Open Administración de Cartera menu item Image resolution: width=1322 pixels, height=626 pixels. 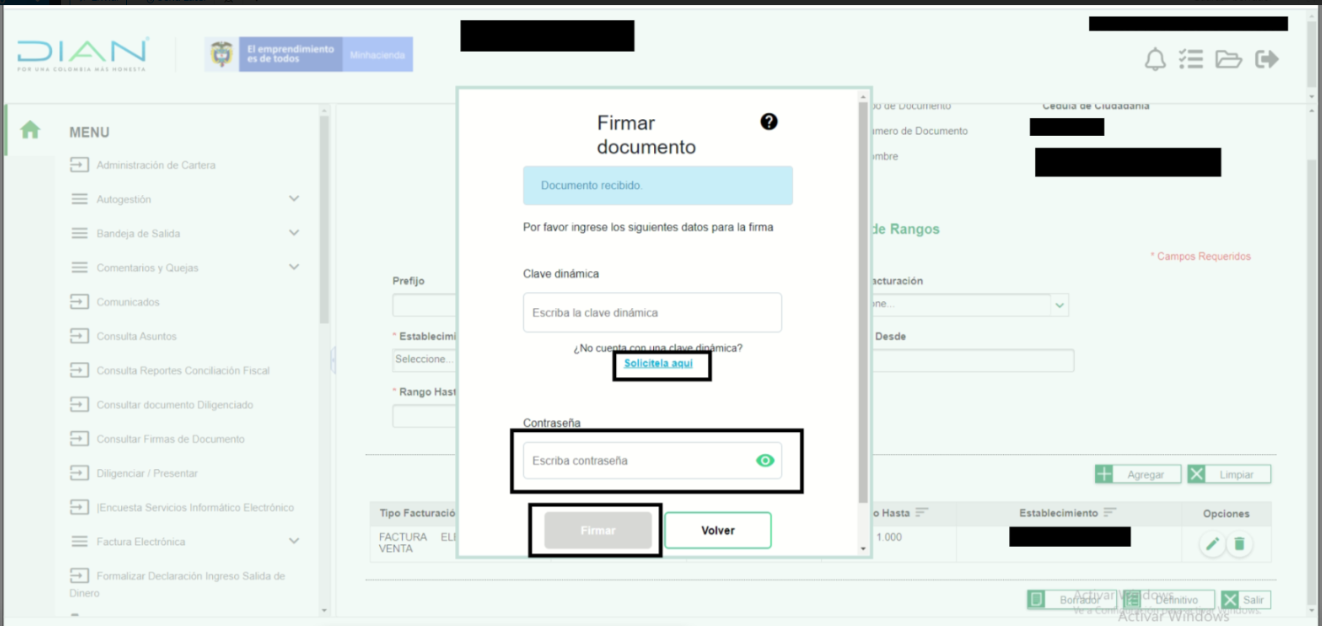click(155, 165)
